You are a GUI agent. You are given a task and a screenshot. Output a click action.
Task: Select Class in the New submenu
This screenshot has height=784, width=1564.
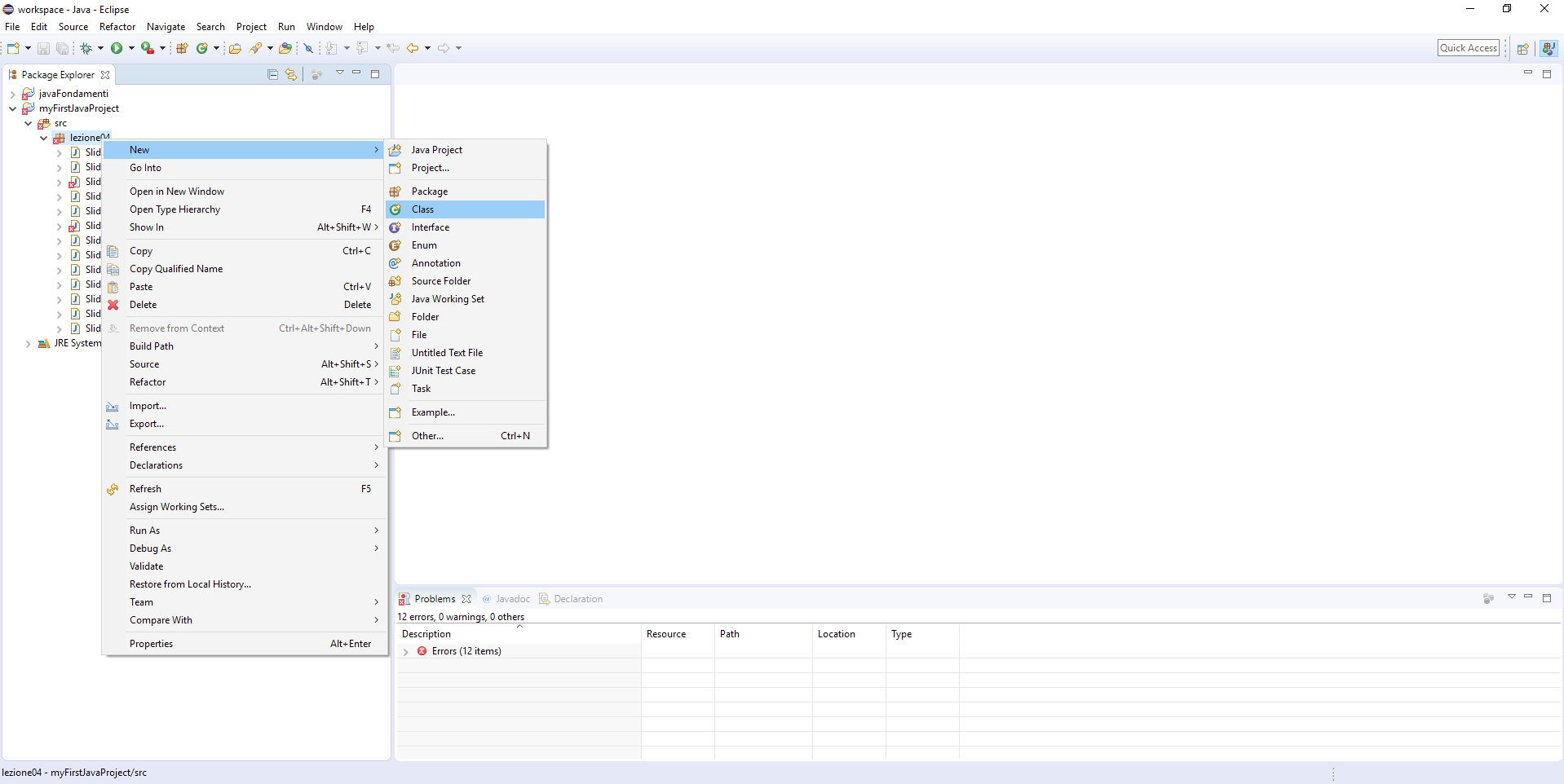click(465, 209)
